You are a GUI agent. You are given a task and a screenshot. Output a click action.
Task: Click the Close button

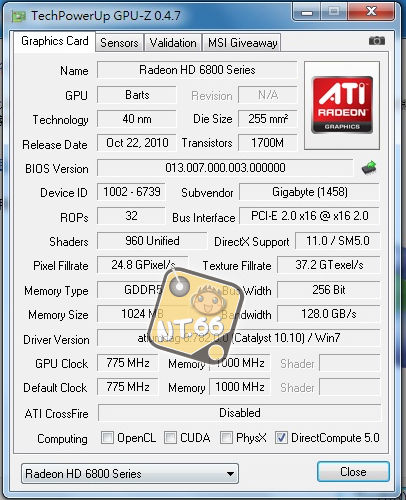[353, 472]
